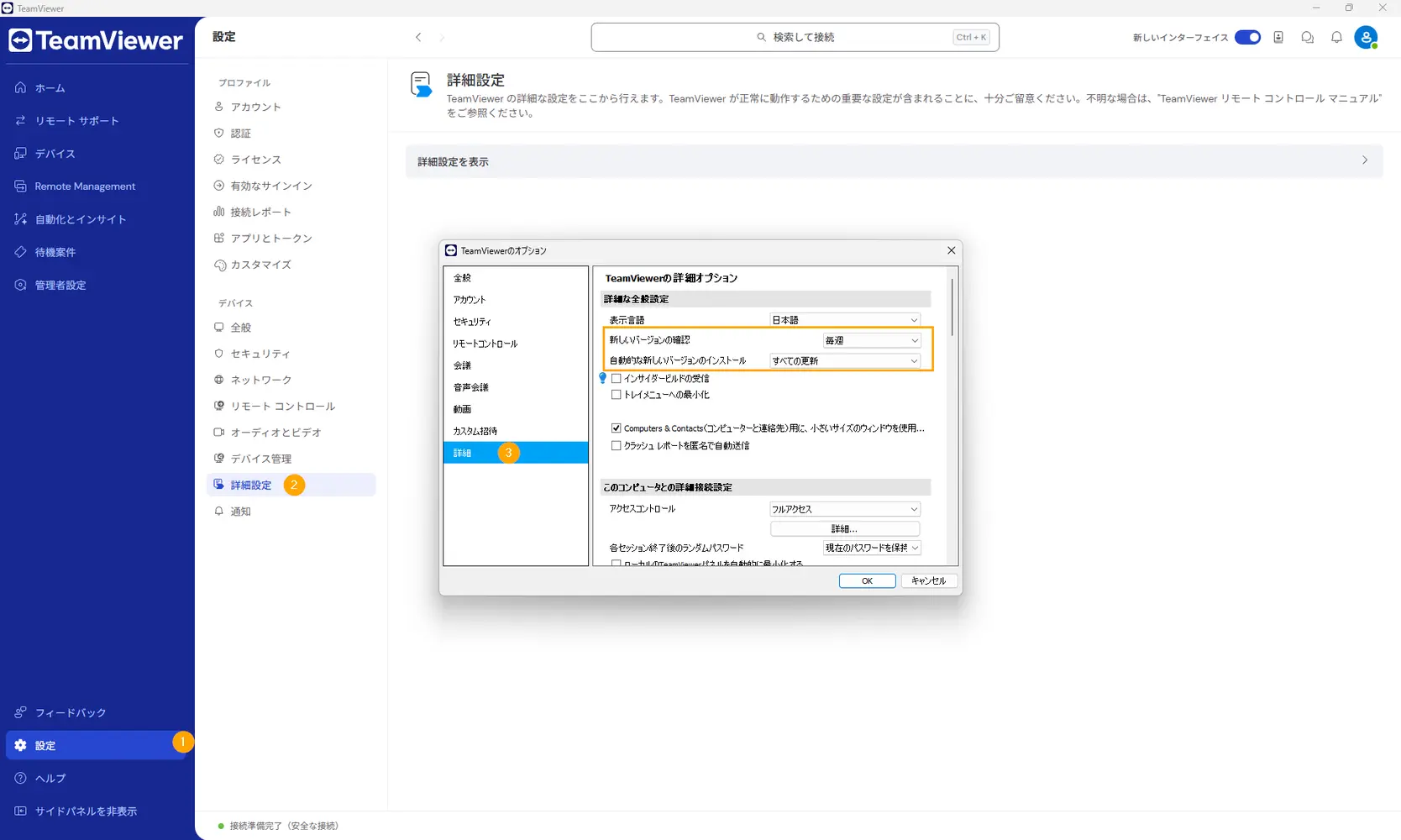Image resolution: width=1401 pixels, height=840 pixels.
Task: Toggle the 新しいインターフェイス switch
Action: click(x=1247, y=37)
